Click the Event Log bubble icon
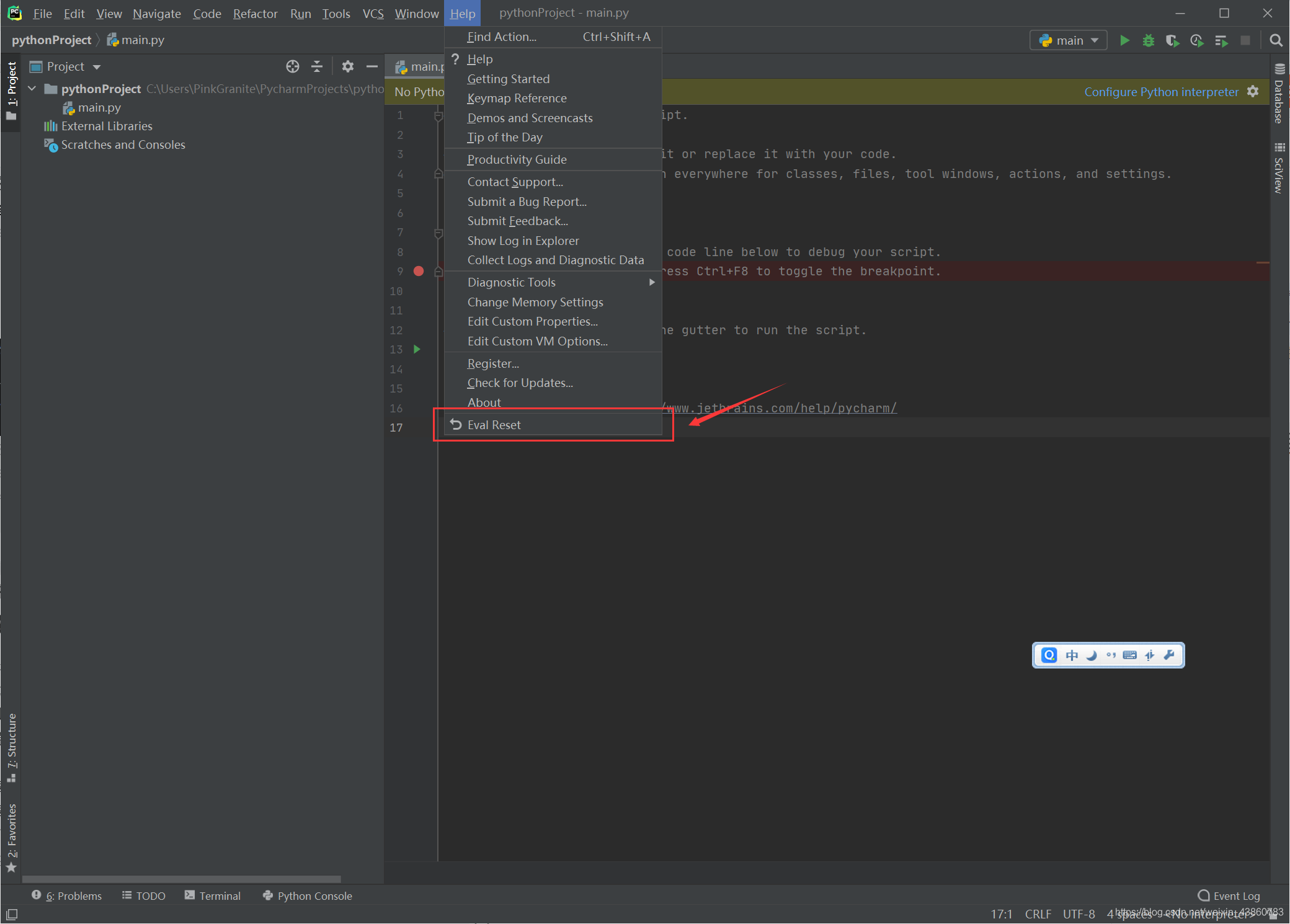1290x924 pixels. [1204, 895]
